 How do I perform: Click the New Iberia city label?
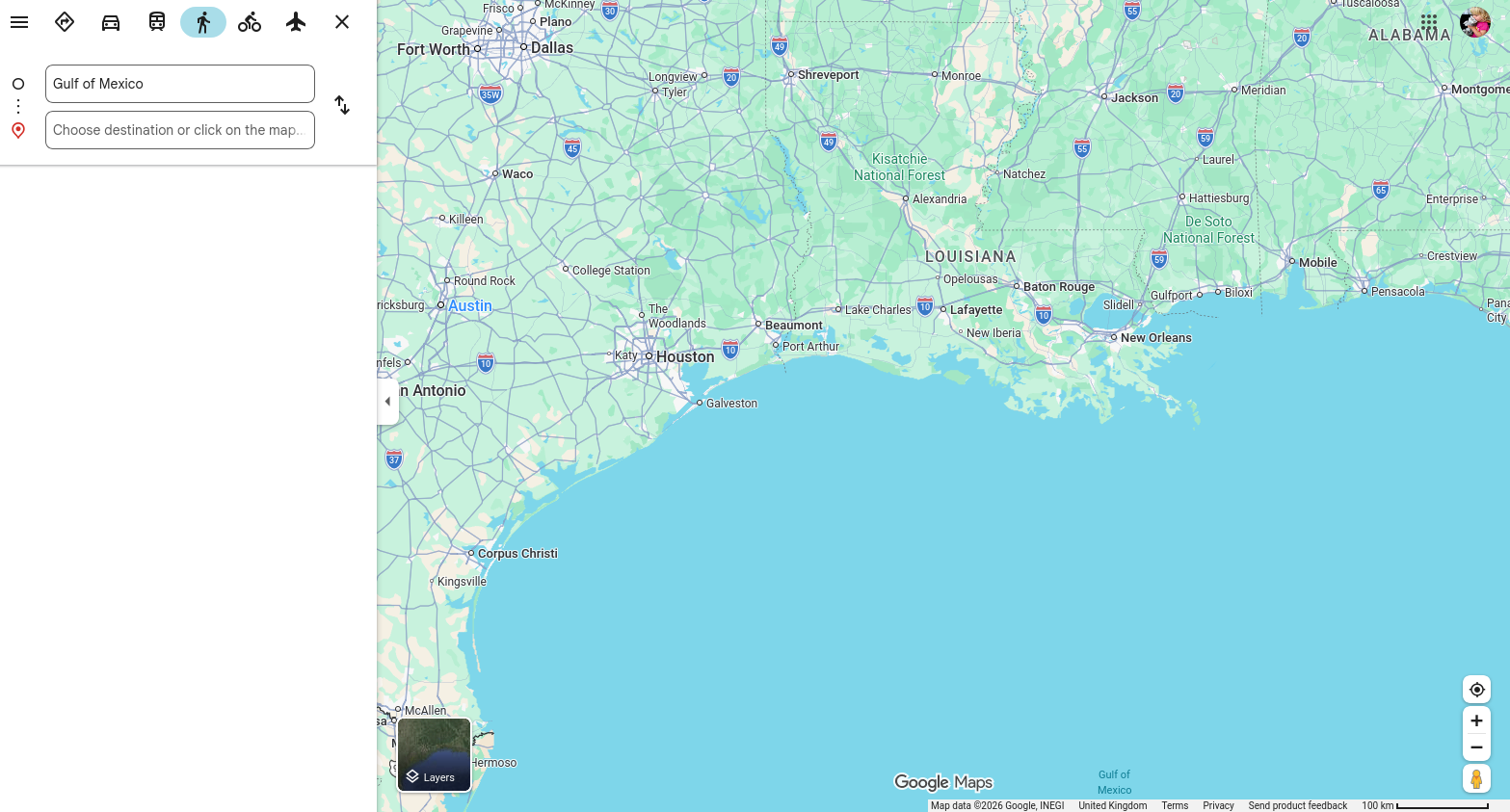click(993, 333)
